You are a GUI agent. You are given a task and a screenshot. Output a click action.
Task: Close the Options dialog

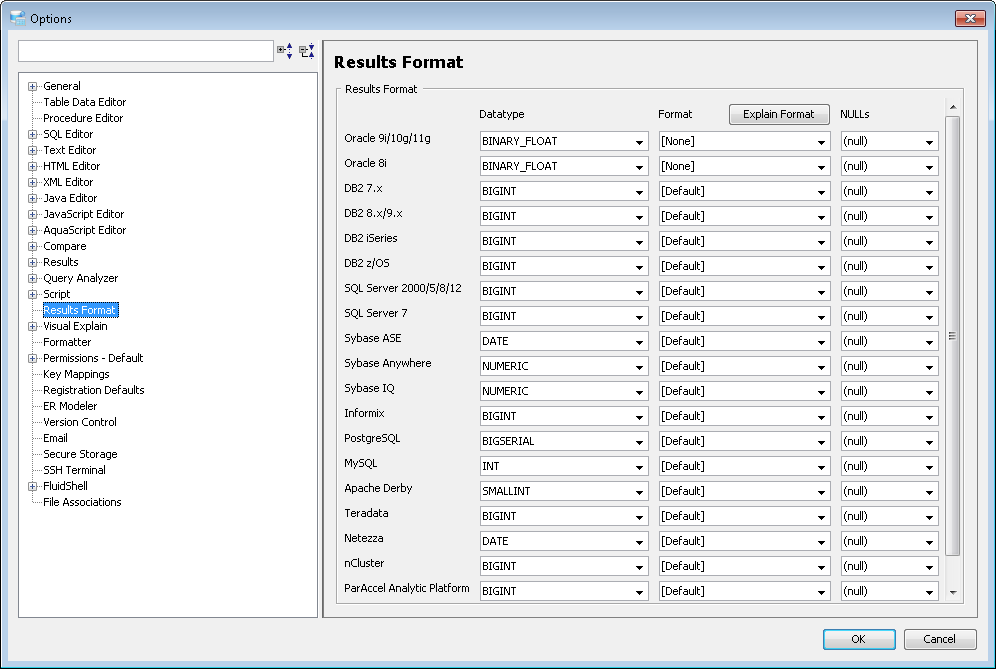pyautogui.click(x=970, y=18)
